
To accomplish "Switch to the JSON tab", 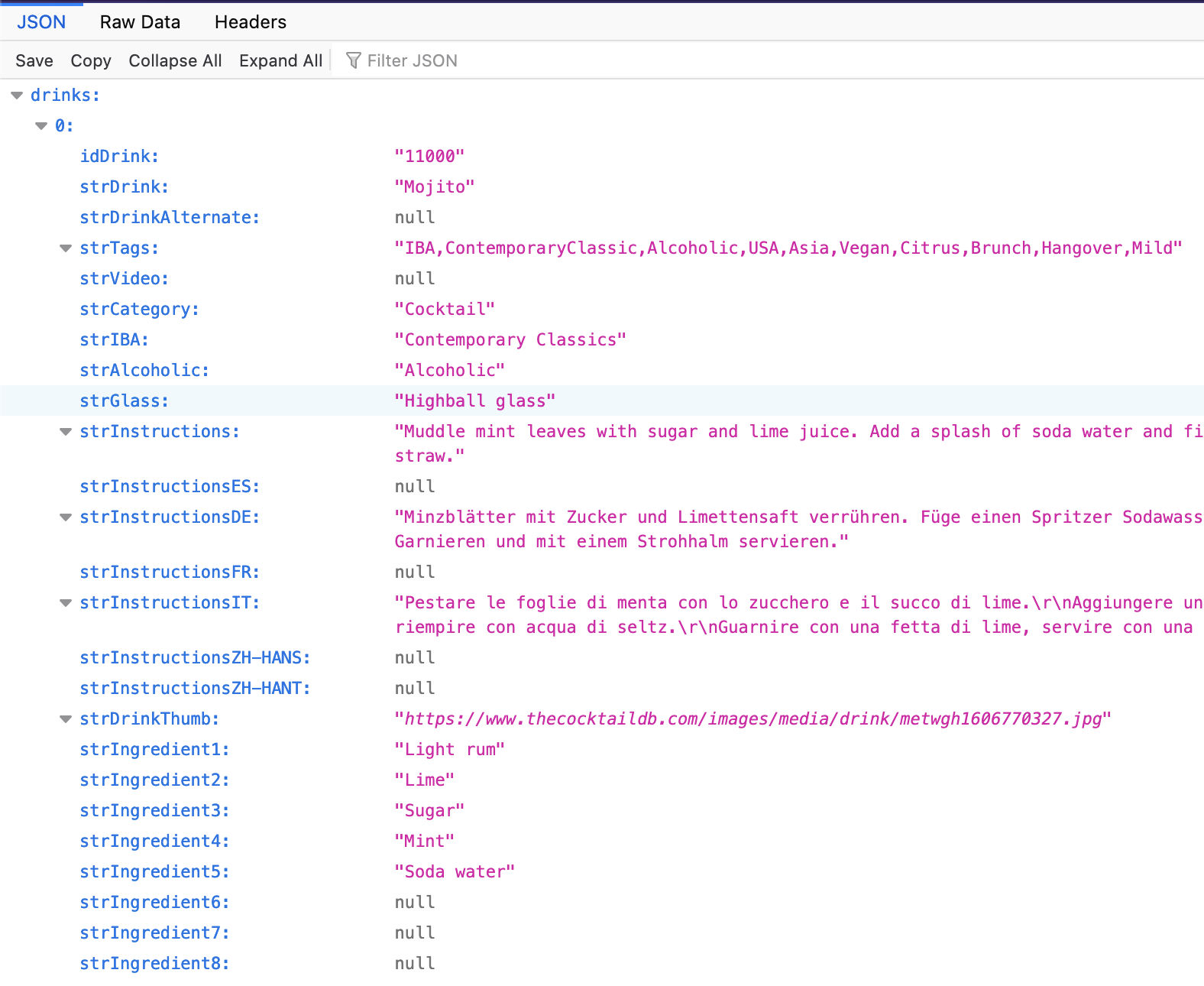I will coord(41,22).
